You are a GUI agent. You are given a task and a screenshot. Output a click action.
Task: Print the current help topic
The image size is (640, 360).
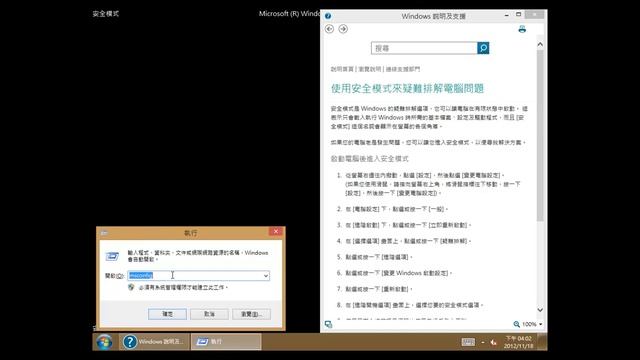pos(522,29)
